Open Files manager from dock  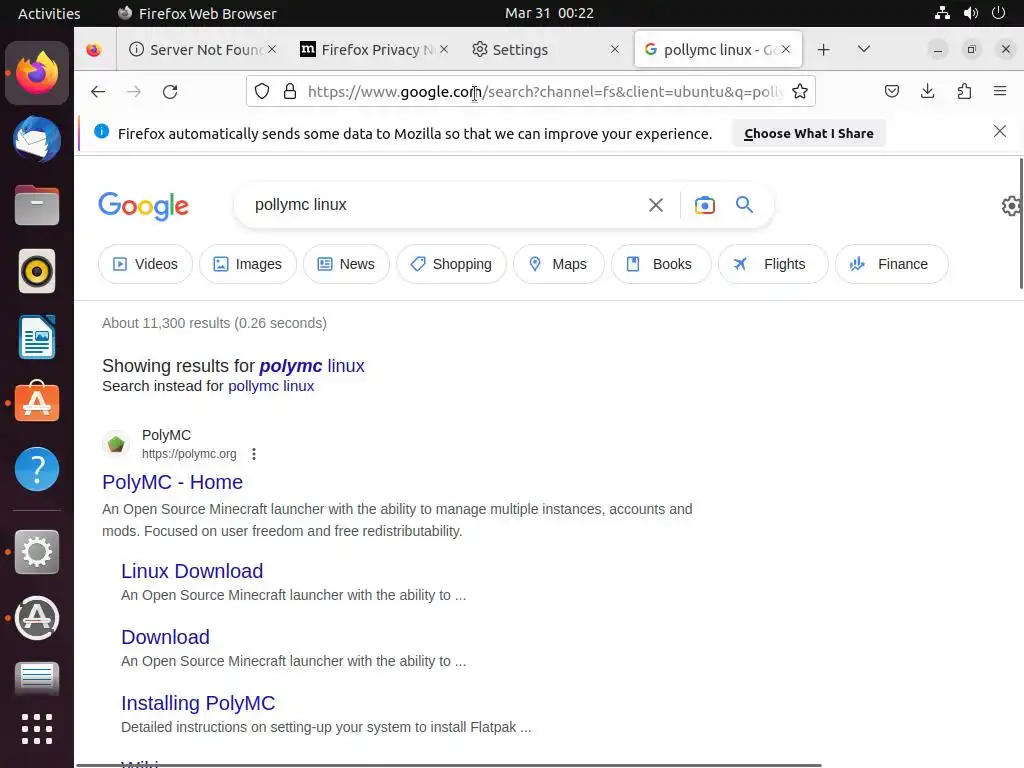coord(37,205)
